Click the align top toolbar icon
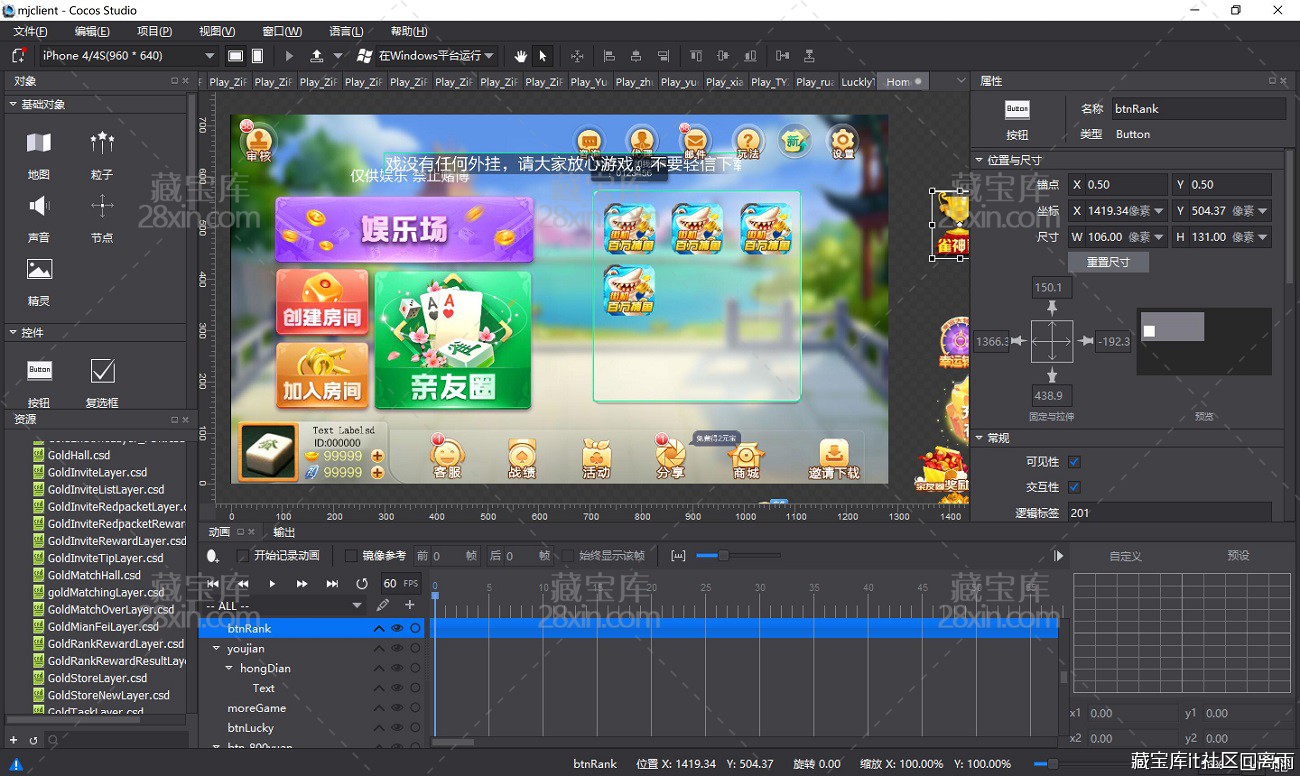 point(696,56)
